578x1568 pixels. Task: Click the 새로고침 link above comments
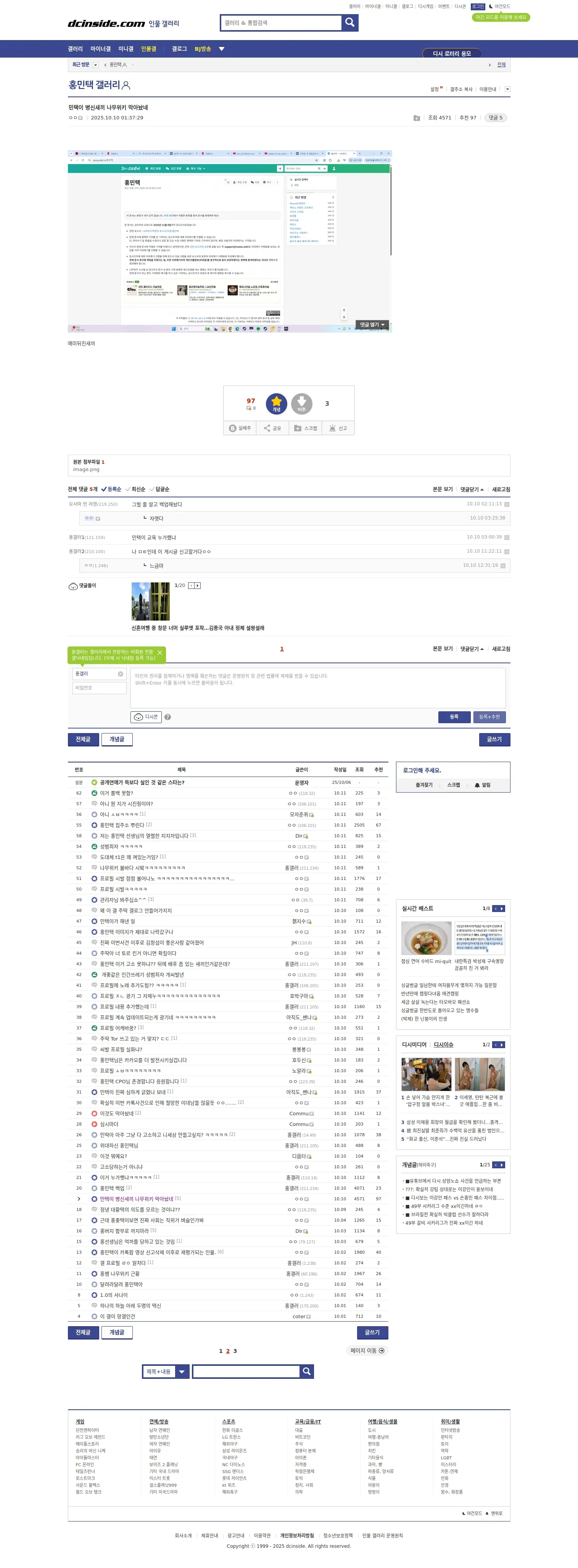[501, 489]
